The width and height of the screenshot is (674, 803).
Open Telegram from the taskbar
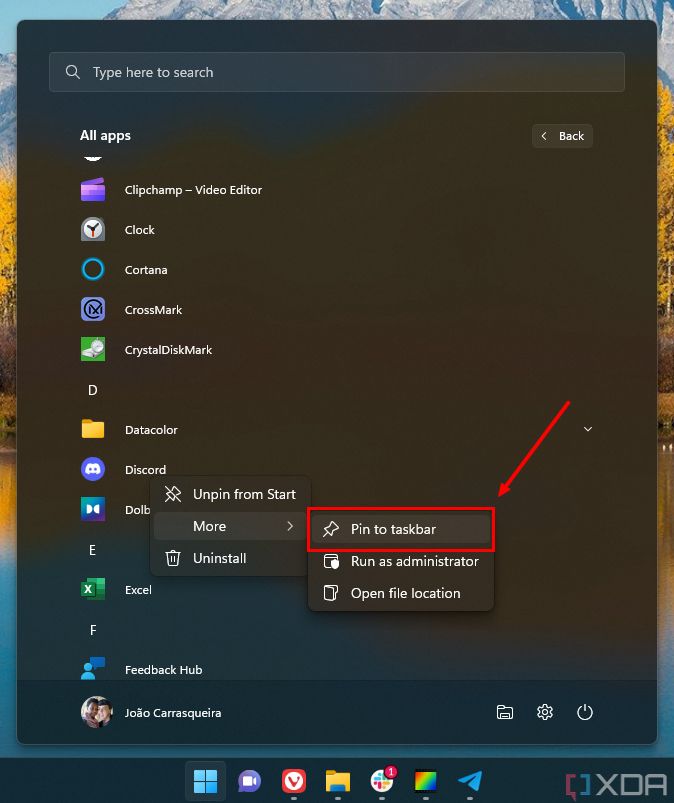click(x=470, y=781)
